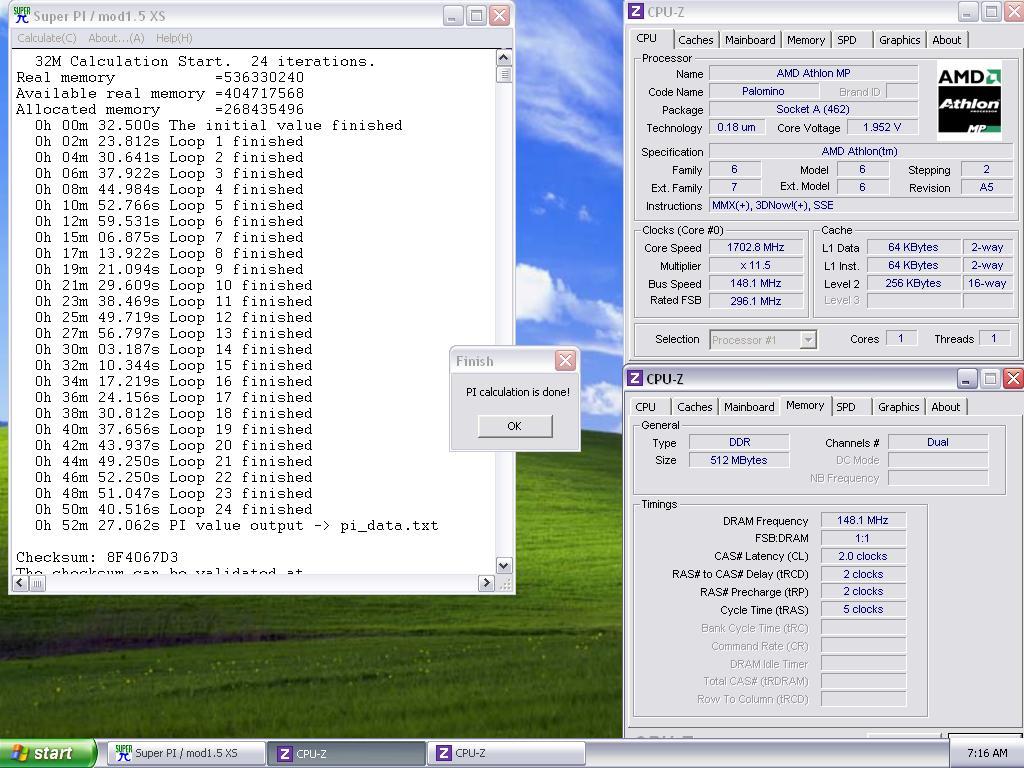Click the Multiplier value x 11.5
This screenshot has height=768, width=1024.
(x=756, y=265)
